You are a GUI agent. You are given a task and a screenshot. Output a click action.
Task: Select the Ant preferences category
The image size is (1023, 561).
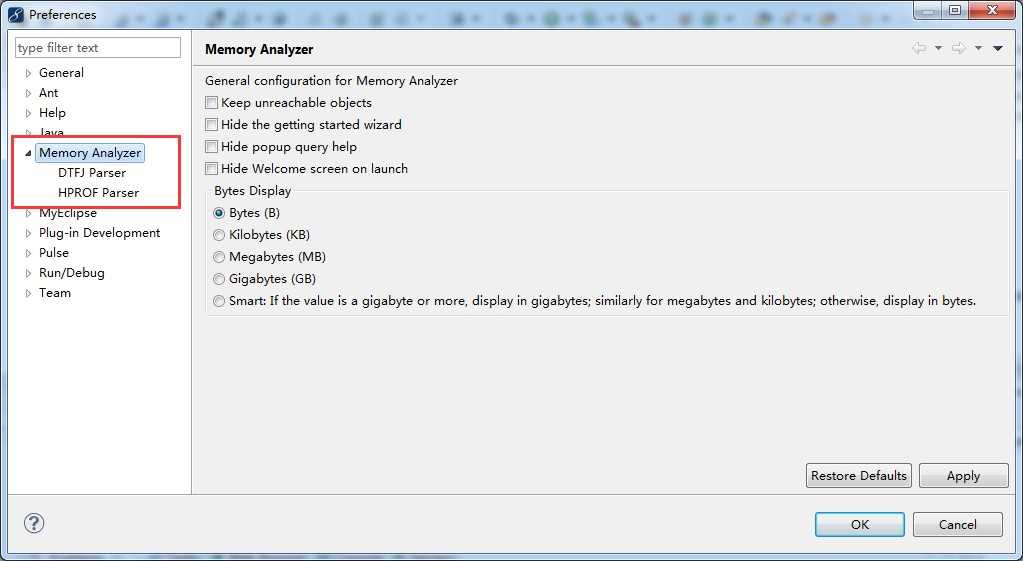point(48,93)
